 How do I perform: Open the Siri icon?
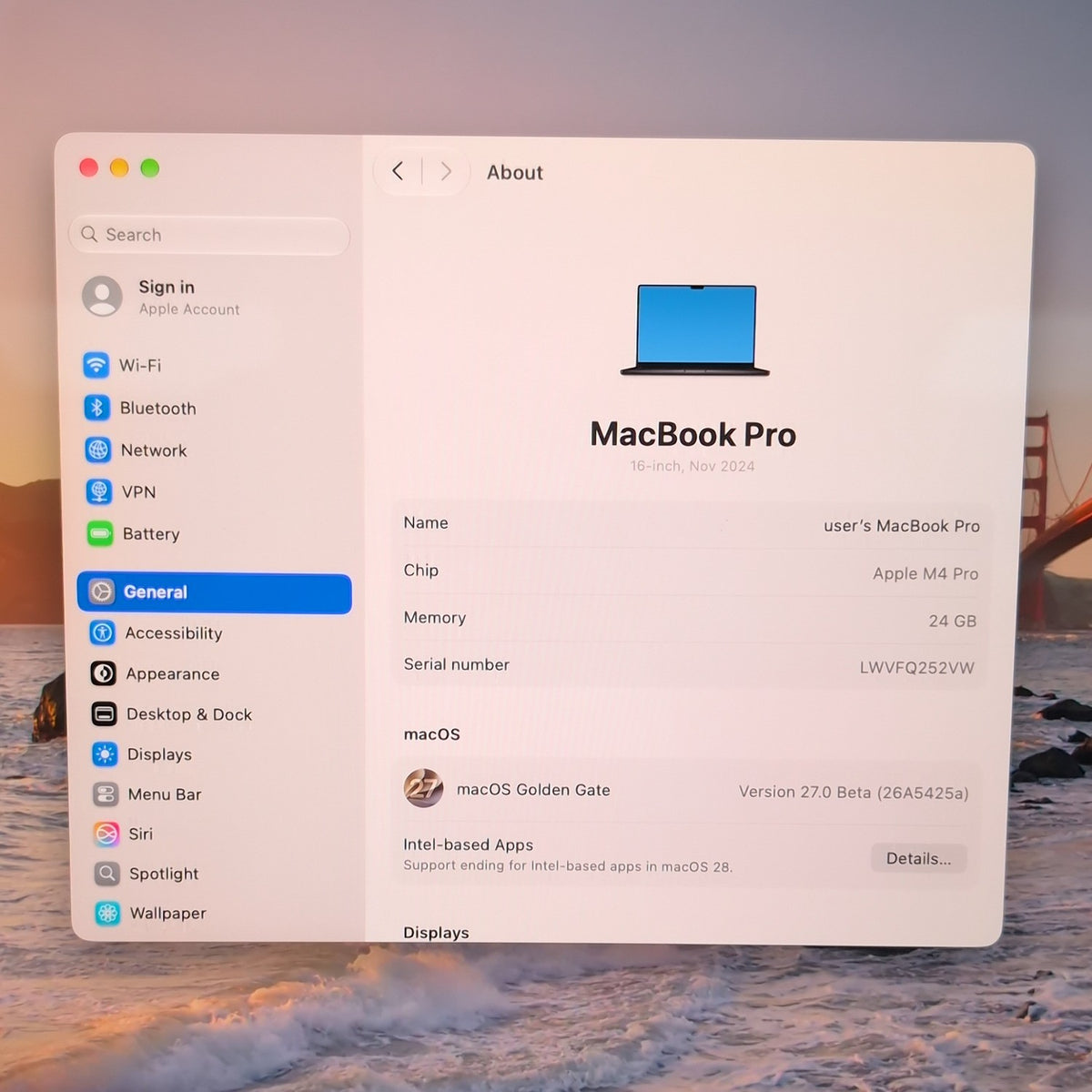pos(106,834)
